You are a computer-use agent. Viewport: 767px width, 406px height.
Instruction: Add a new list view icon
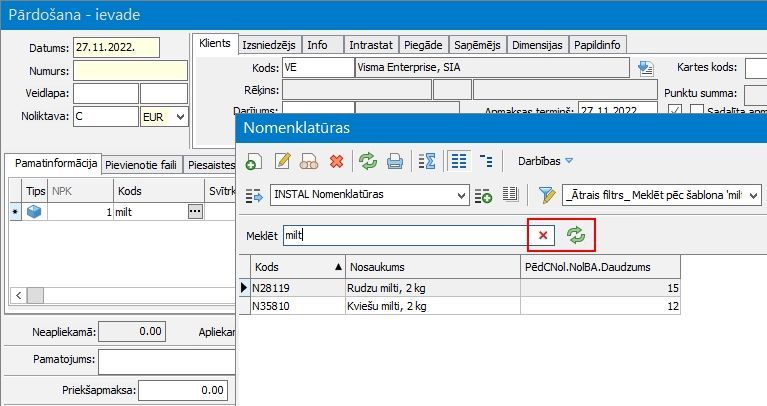point(483,196)
